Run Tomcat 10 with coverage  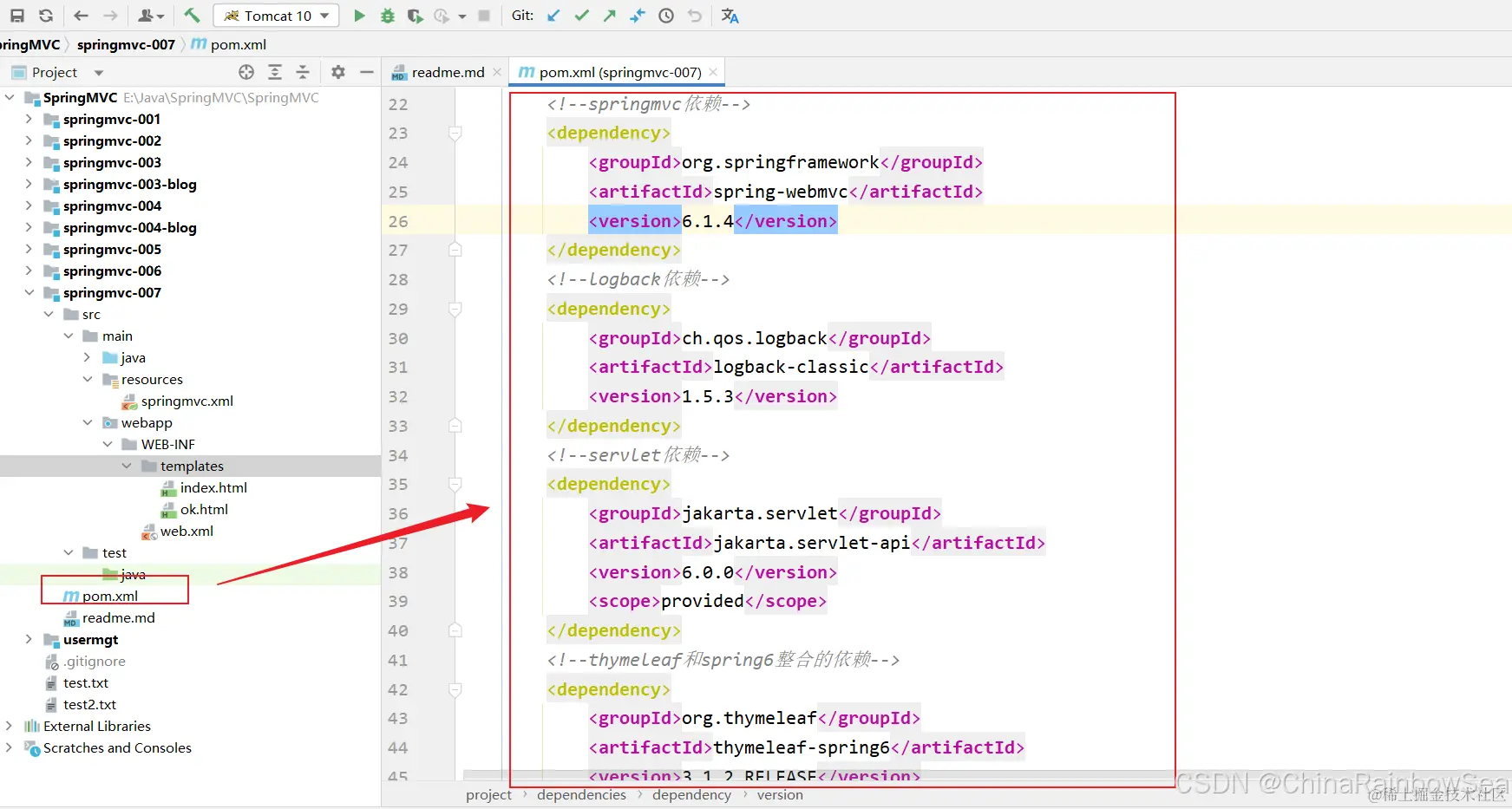click(x=416, y=16)
